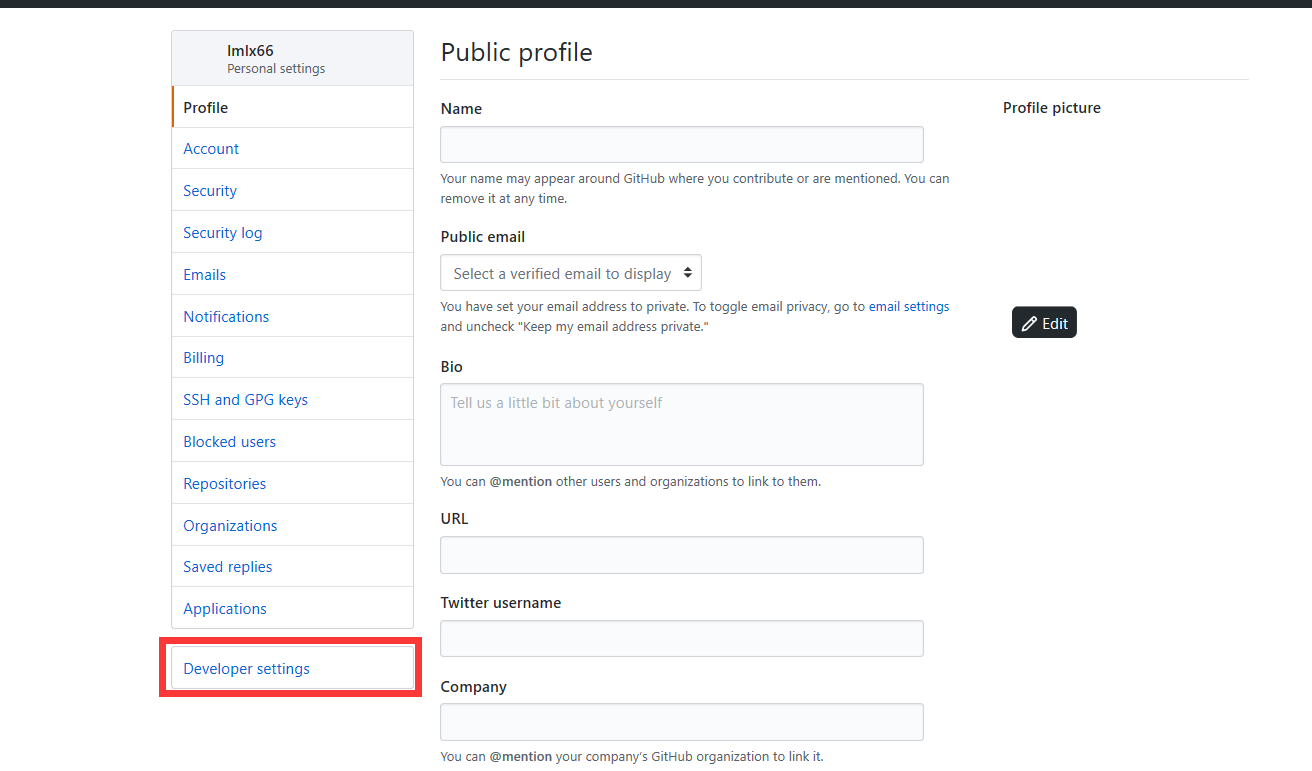The width and height of the screenshot is (1312, 771).
Task: Go to Applications settings
Action: coord(225,609)
